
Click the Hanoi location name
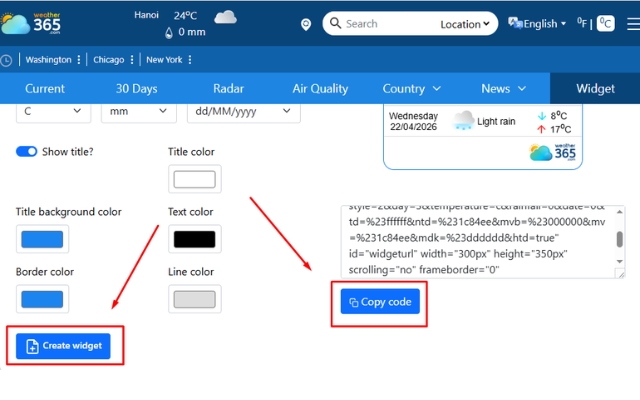146,15
